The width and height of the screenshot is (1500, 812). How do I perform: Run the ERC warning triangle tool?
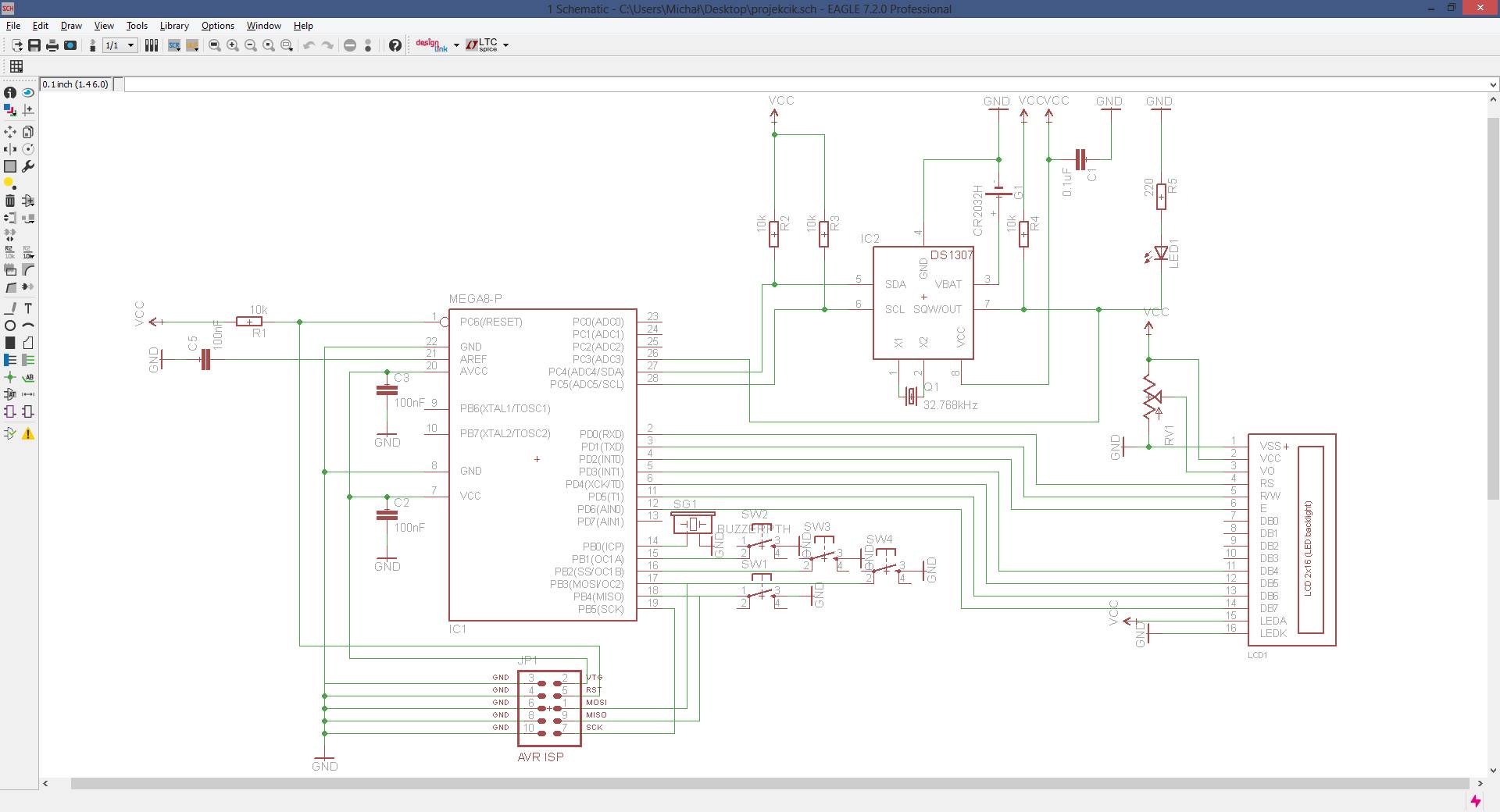click(28, 433)
